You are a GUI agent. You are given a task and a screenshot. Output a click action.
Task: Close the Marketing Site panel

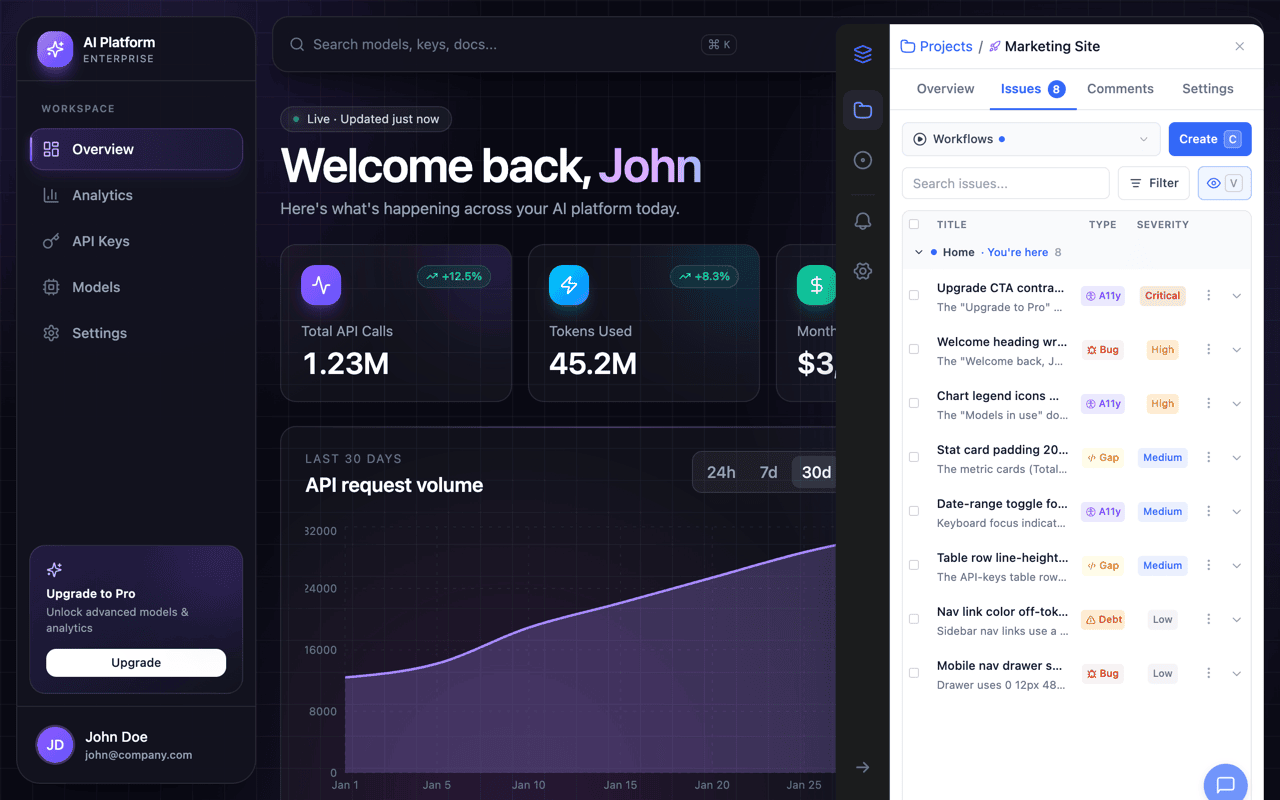1240,46
